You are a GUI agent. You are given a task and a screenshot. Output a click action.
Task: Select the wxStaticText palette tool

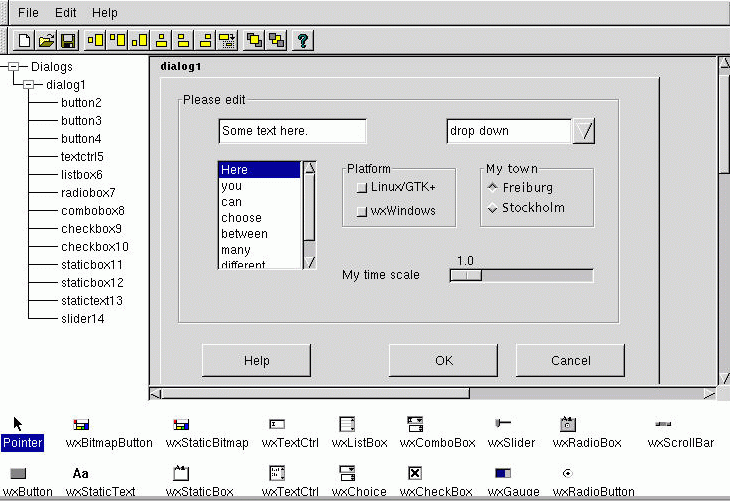(x=100, y=481)
